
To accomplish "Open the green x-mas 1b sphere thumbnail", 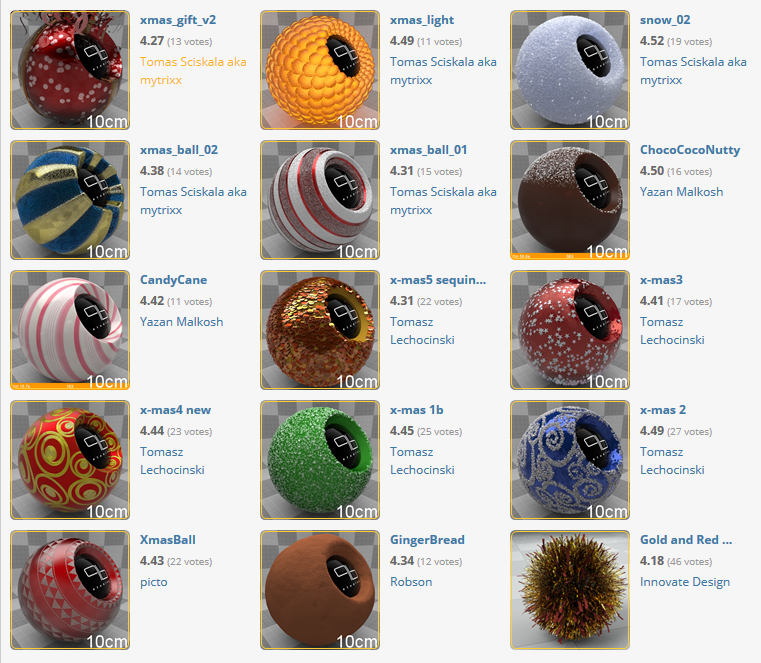I will point(320,460).
